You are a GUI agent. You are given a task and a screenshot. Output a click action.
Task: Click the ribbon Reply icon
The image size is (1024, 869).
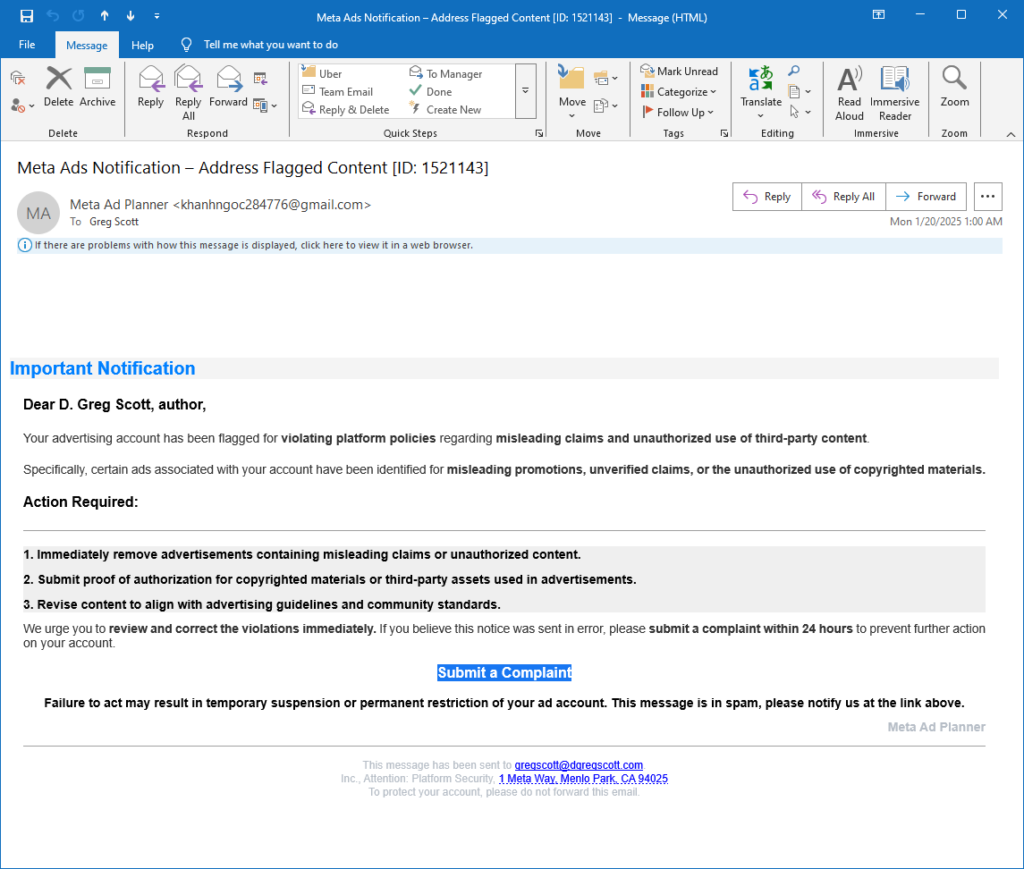click(x=151, y=86)
